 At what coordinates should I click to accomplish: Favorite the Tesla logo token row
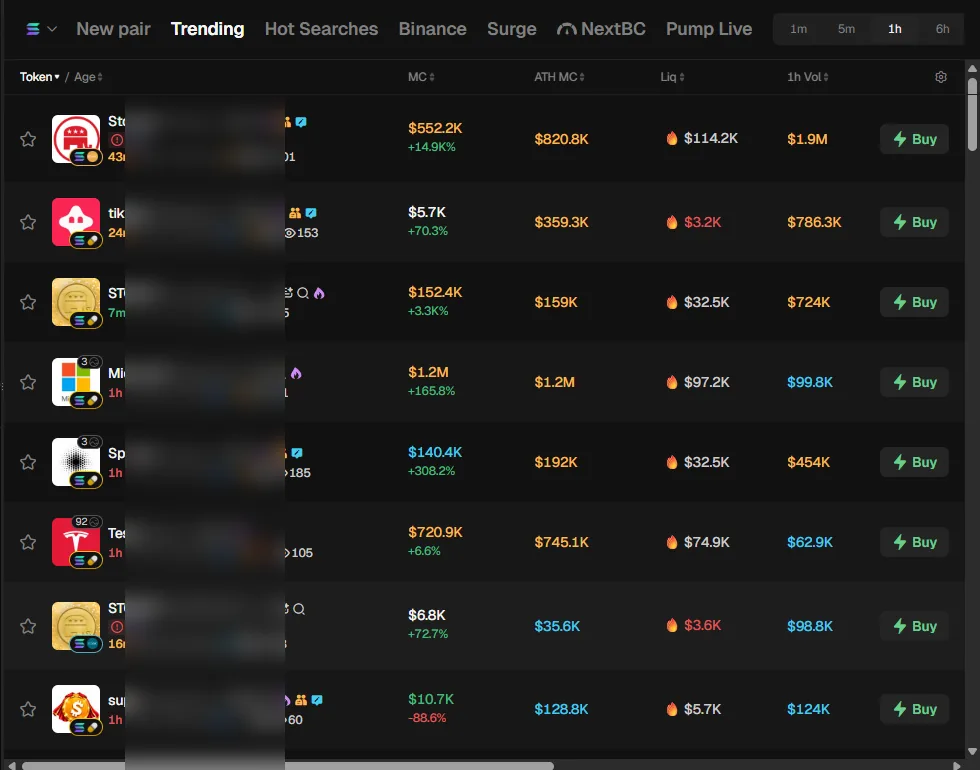pos(28,542)
